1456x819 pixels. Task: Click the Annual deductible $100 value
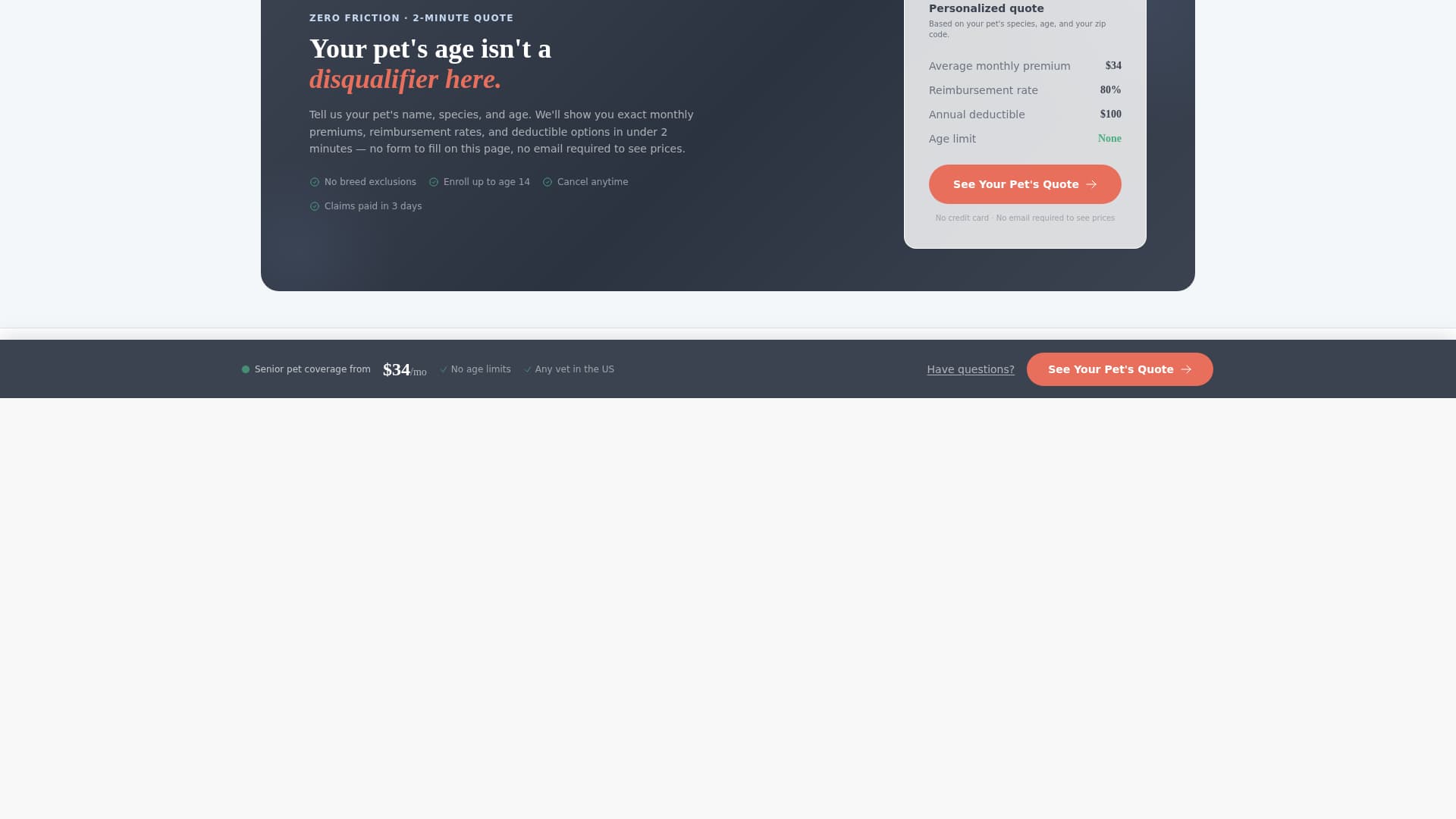coord(1110,115)
